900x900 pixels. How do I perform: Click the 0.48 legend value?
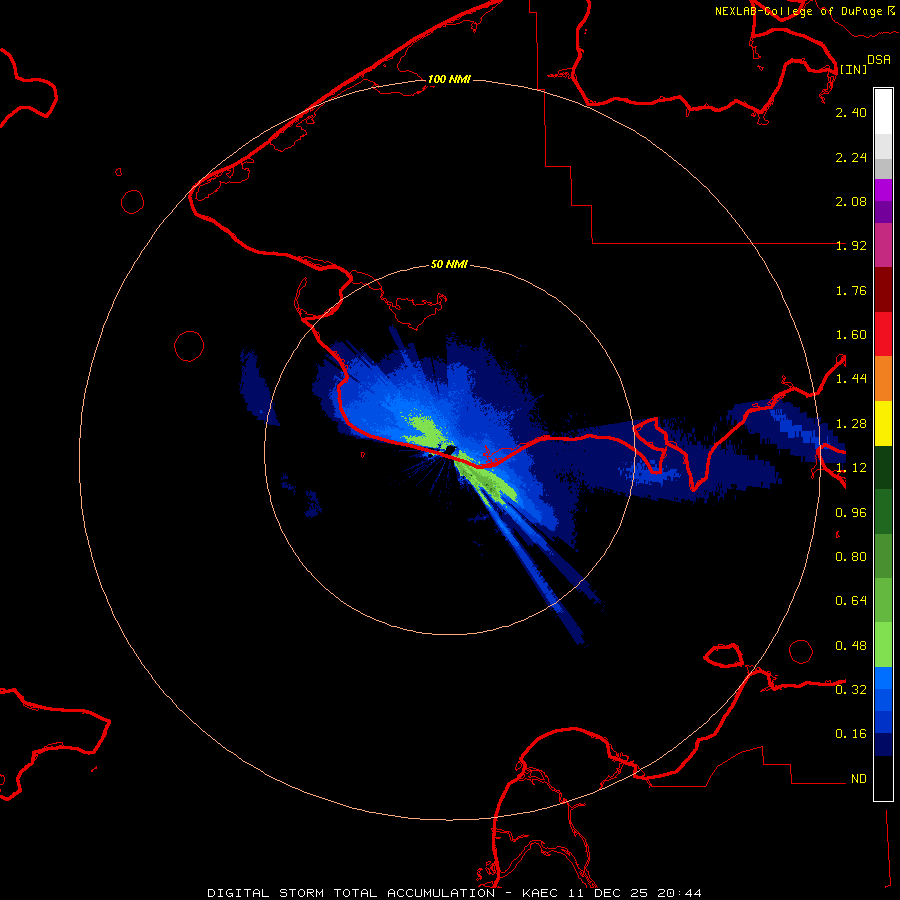click(851, 646)
